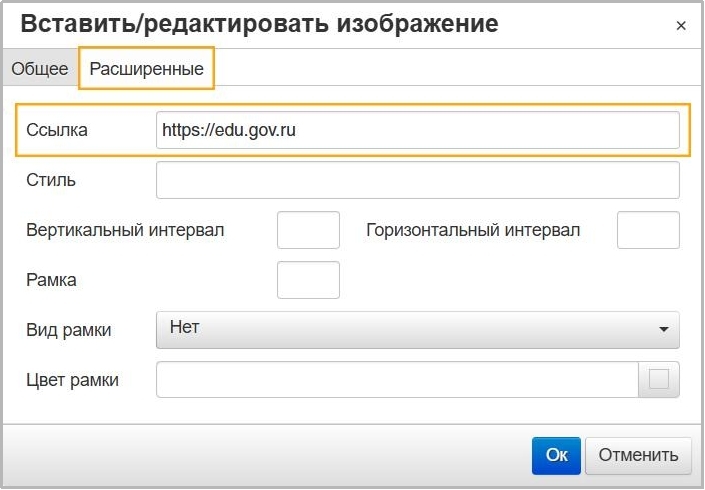Click the caret arrow in Вид рамки list
This screenshot has height=490, width=705.
point(663,329)
